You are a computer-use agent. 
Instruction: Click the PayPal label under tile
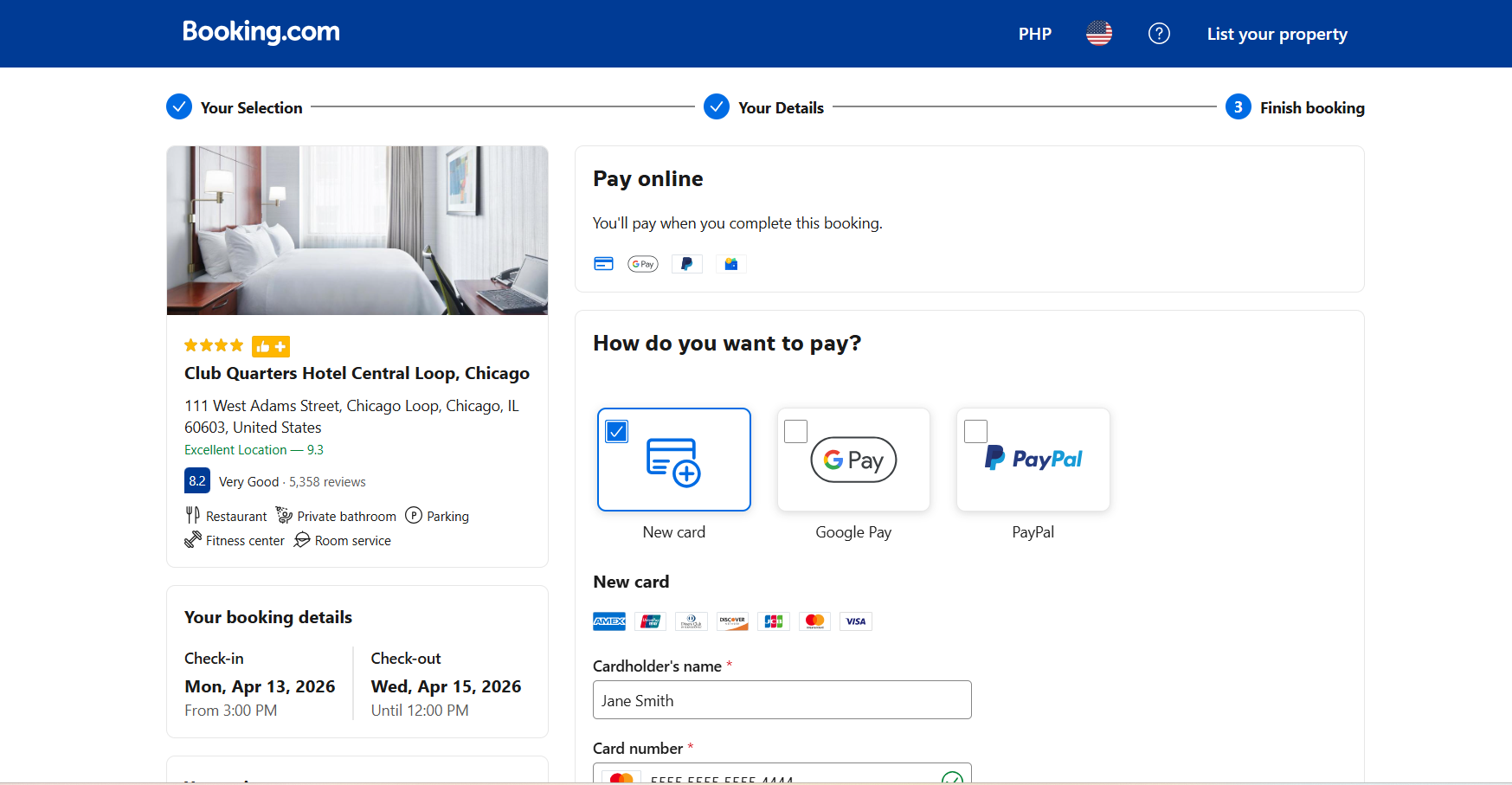coord(1033,532)
